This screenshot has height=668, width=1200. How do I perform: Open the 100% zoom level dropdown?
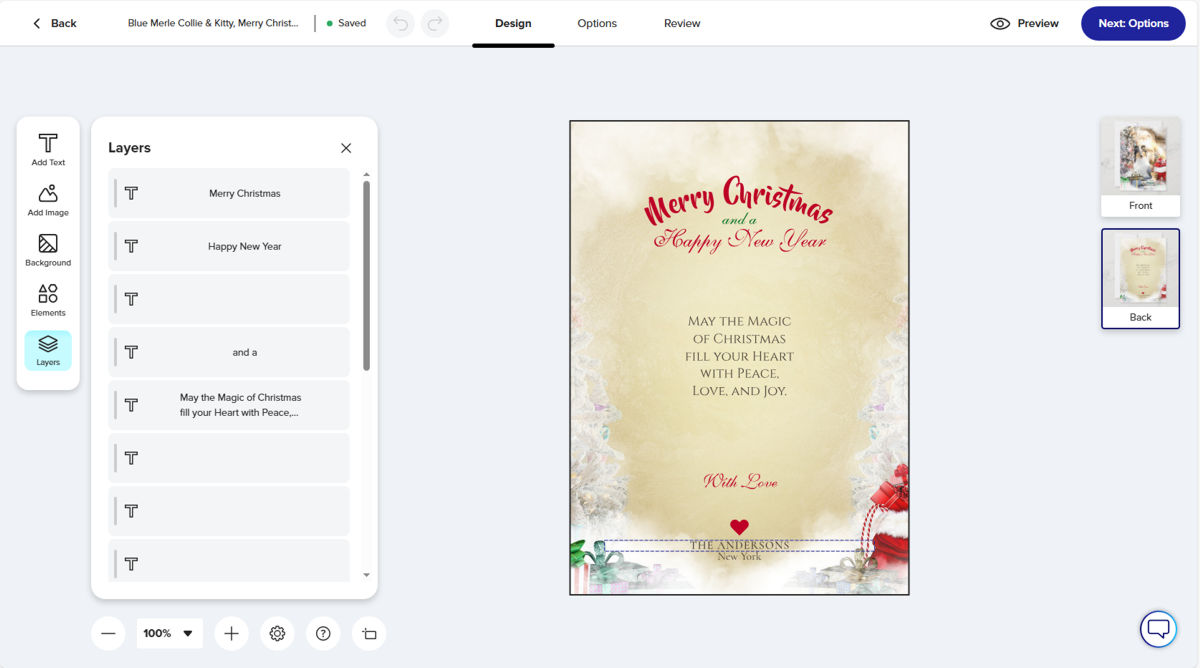click(169, 633)
